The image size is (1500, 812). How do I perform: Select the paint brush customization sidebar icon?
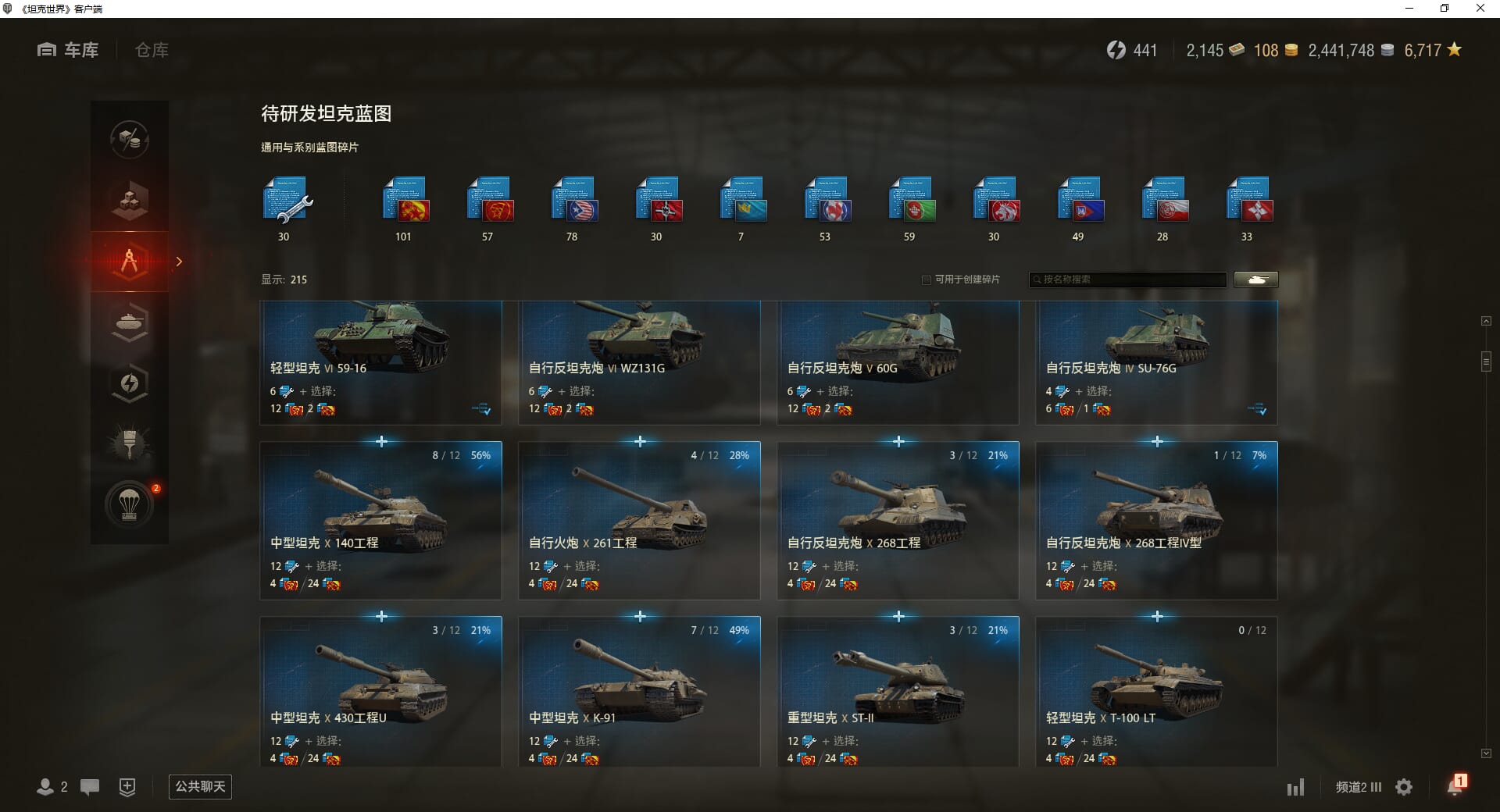coord(130,443)
